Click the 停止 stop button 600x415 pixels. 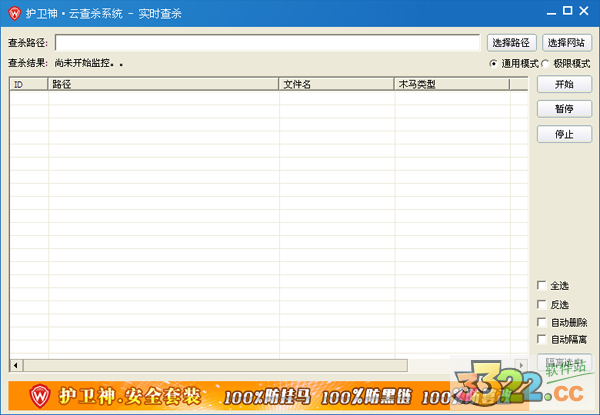[x=564, y=134]
